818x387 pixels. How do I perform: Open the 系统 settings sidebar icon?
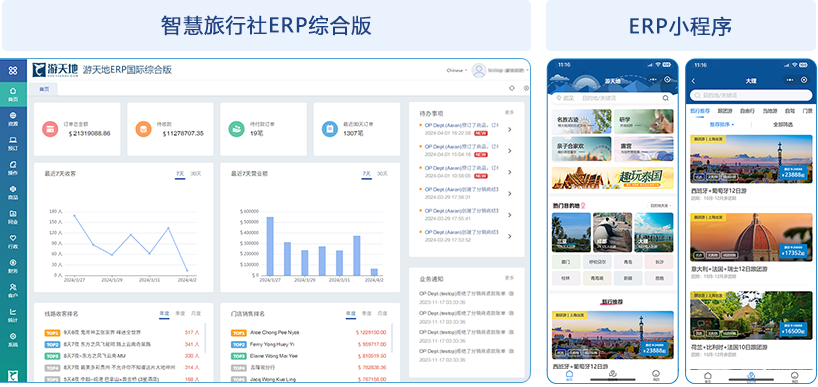click(14, 340)
